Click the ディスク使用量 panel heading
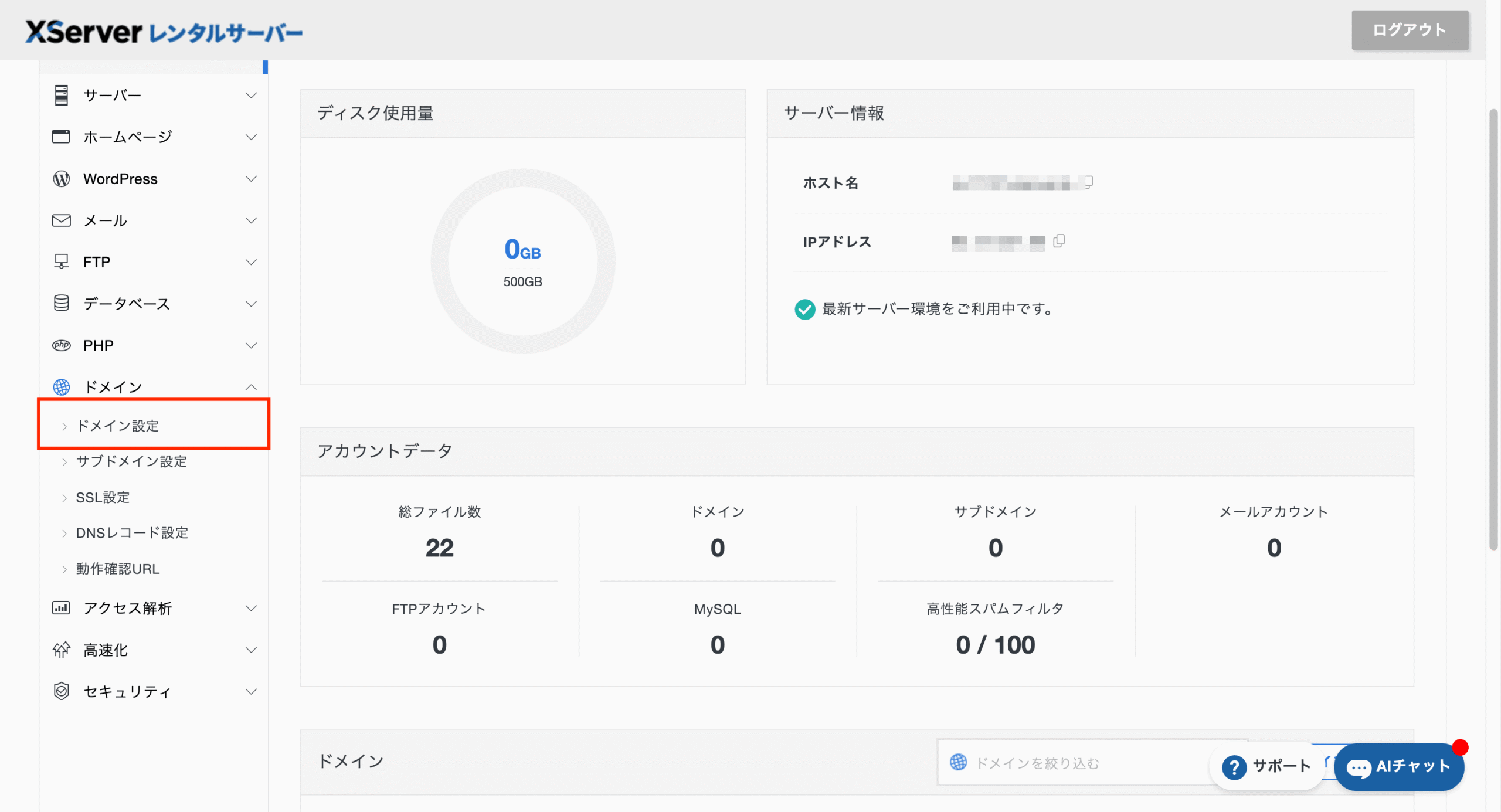Image resolution: width=1501 pixels, height=812 pixels. click(x=375, y=113)
